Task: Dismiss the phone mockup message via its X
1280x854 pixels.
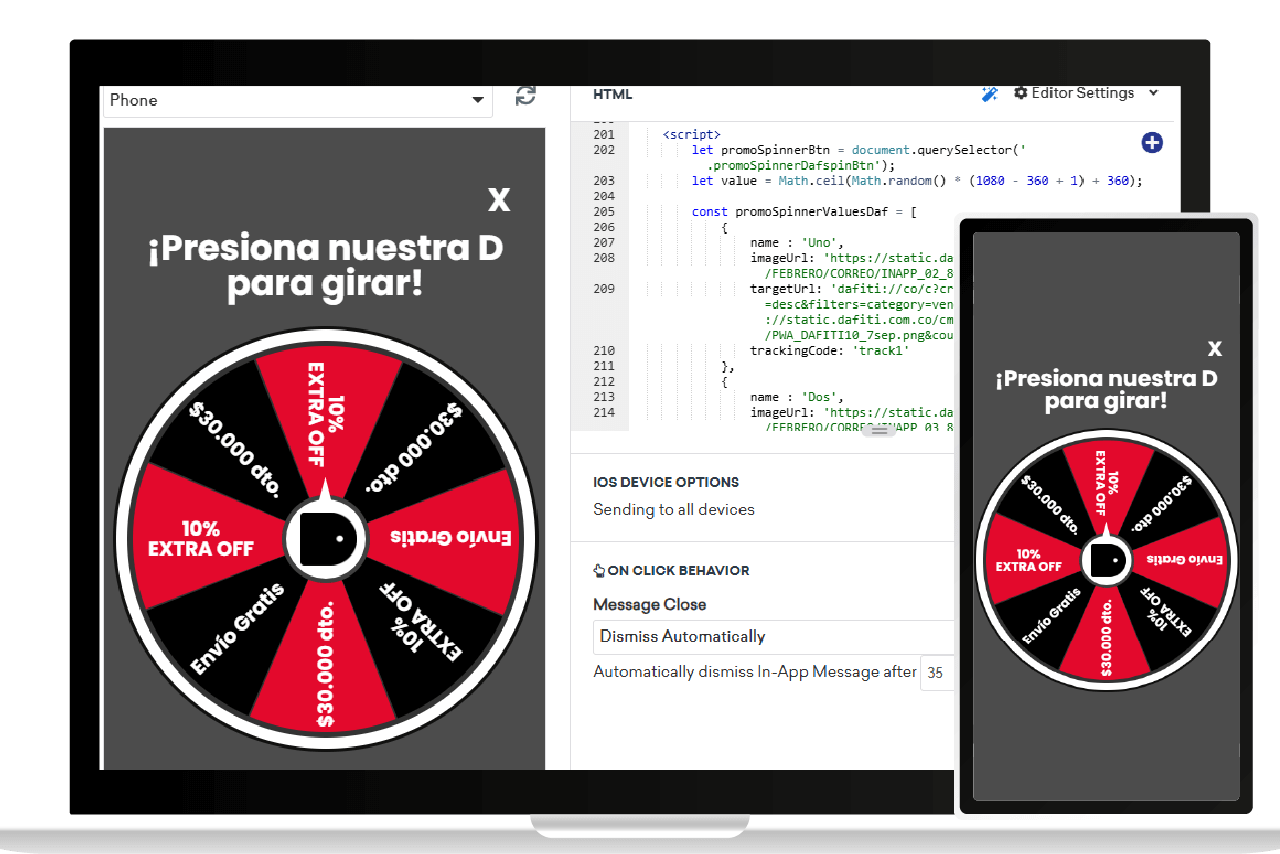Action: point(1215,349)
